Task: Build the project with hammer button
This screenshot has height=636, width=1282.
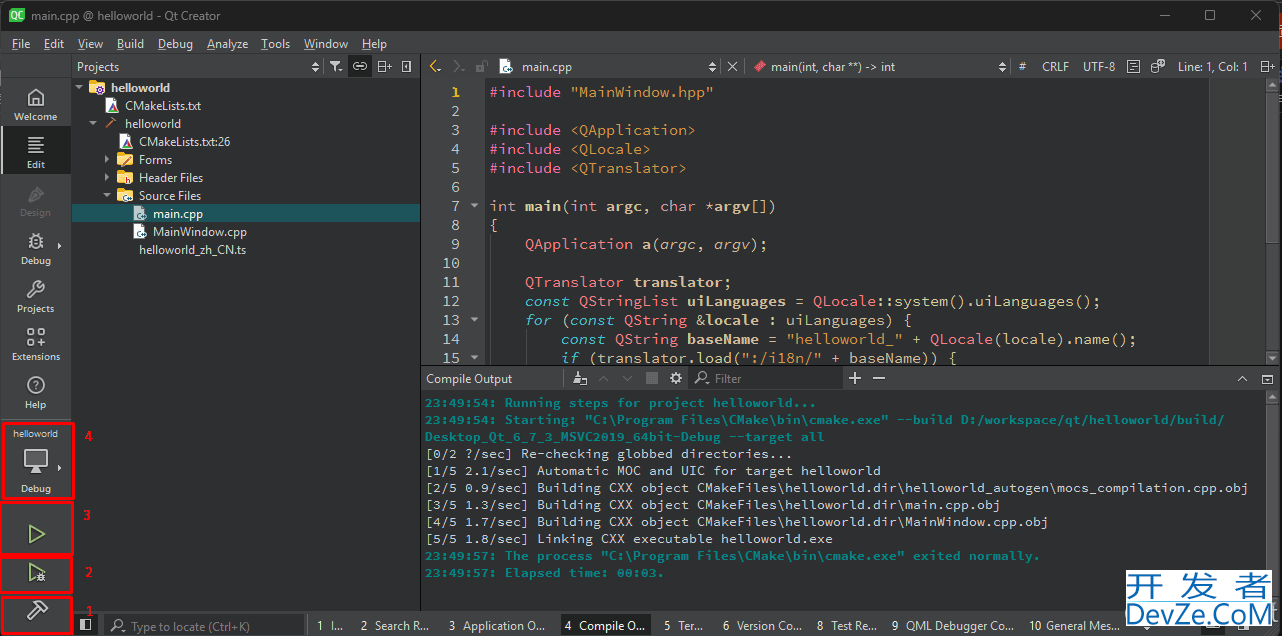Action: tap(36, 610)
